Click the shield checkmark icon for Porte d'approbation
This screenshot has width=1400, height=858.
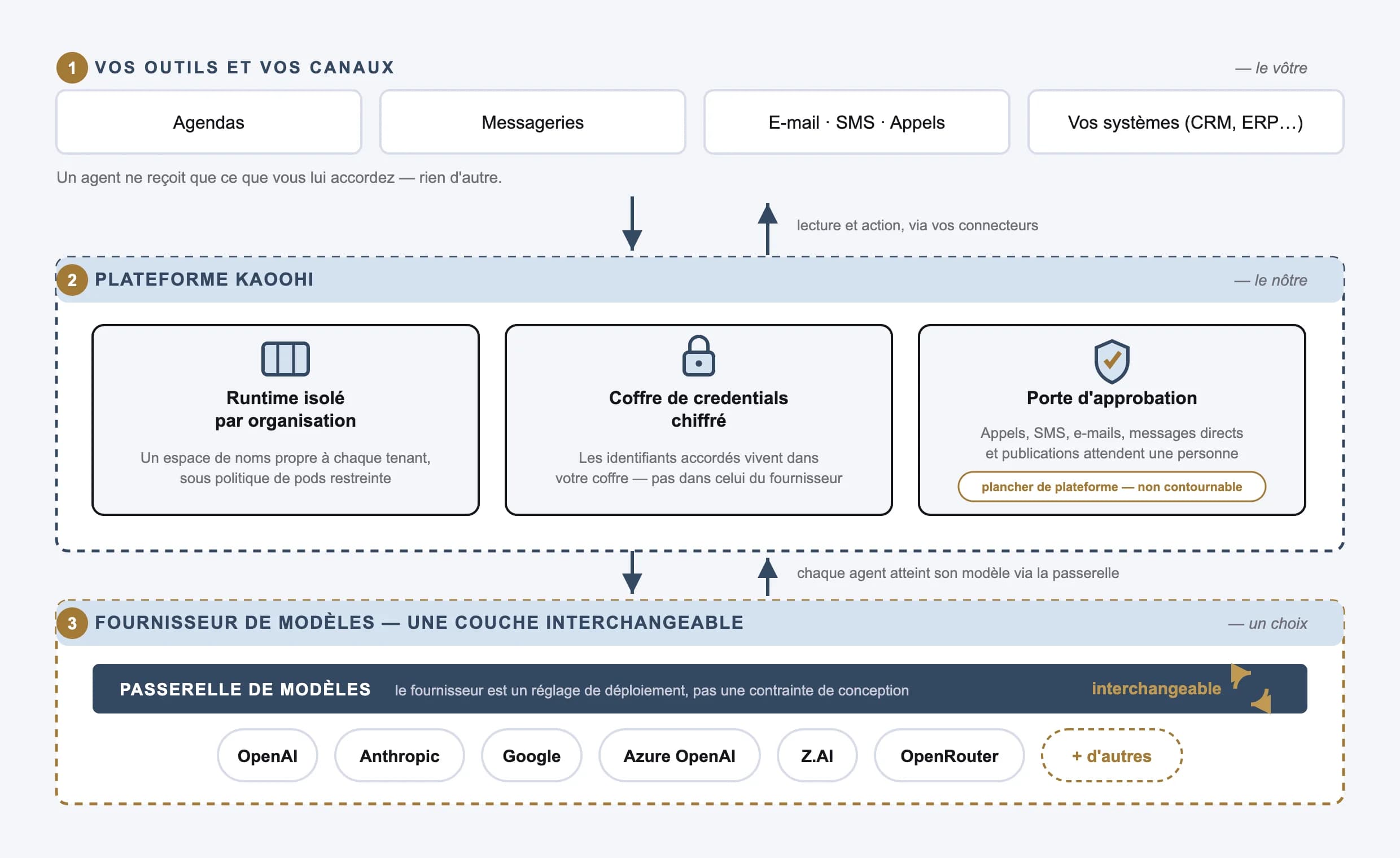tap(1112, 361)
